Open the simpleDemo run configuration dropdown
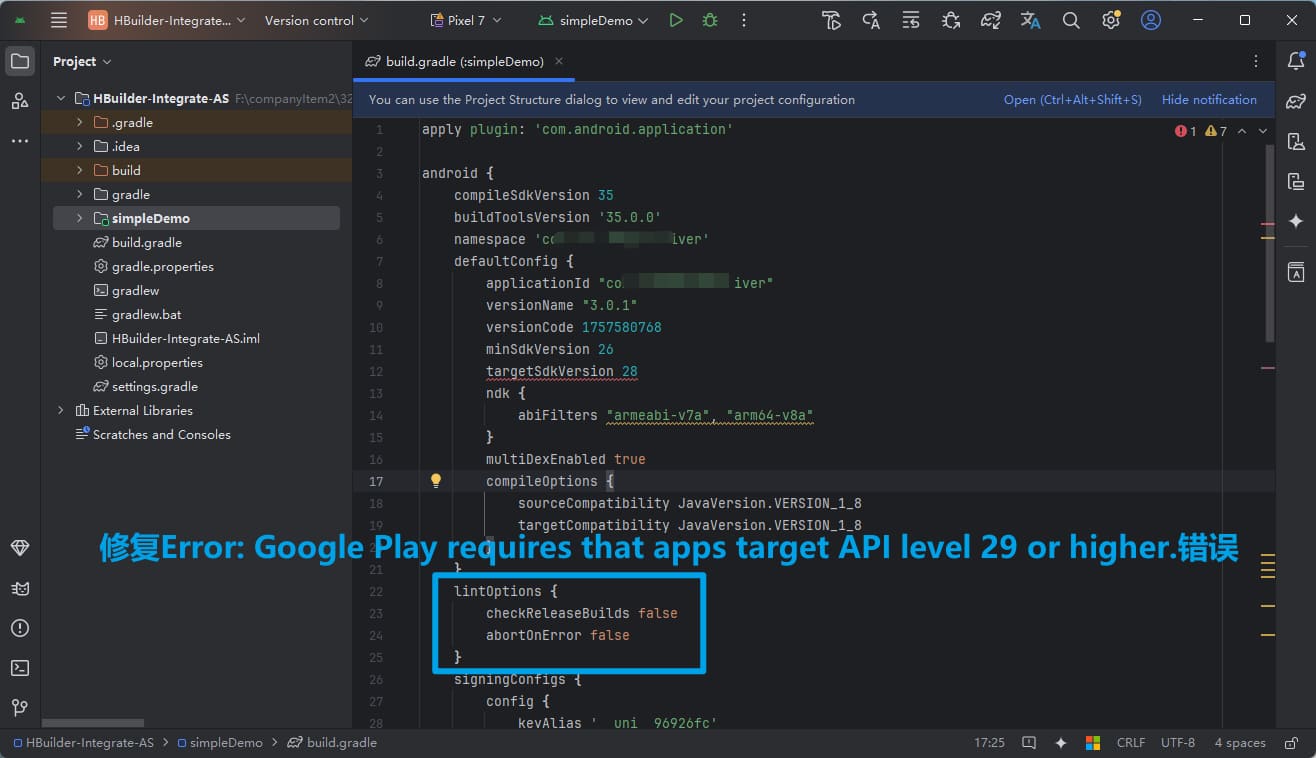The height and width of the screenshot is (758, 1316). [593, 20]
